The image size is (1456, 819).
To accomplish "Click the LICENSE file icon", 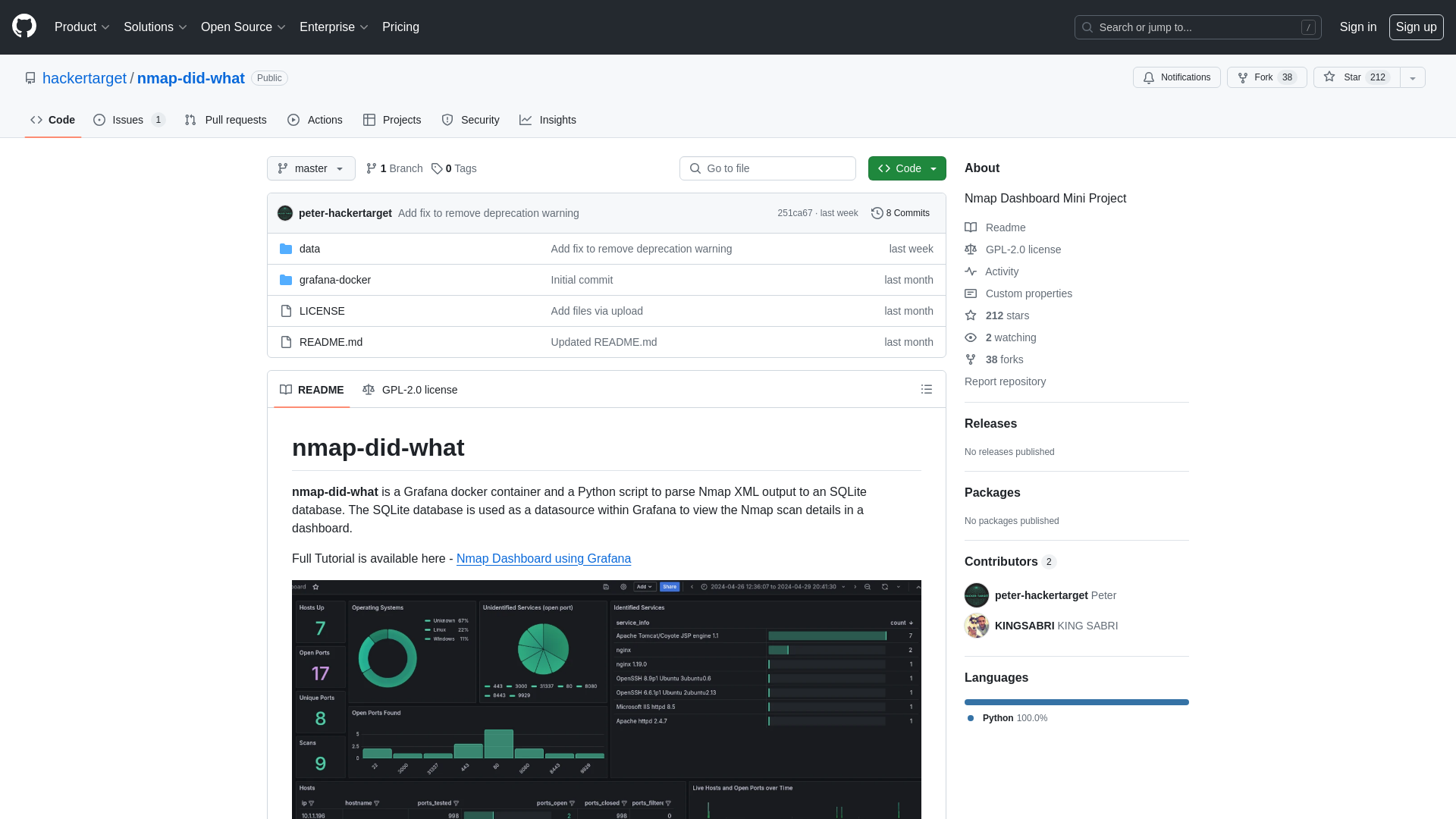I will (x=286, y=311).
